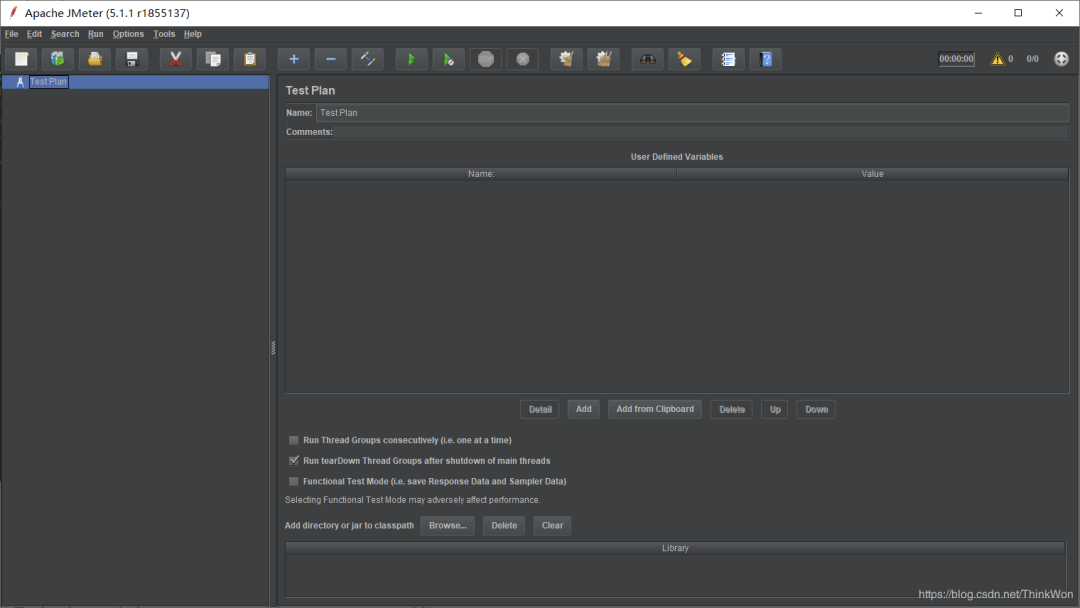Enable Run Thread Groups consecutively checkbox
Image resolution: width=1080 pixels, height=608 pixels.
293,440
